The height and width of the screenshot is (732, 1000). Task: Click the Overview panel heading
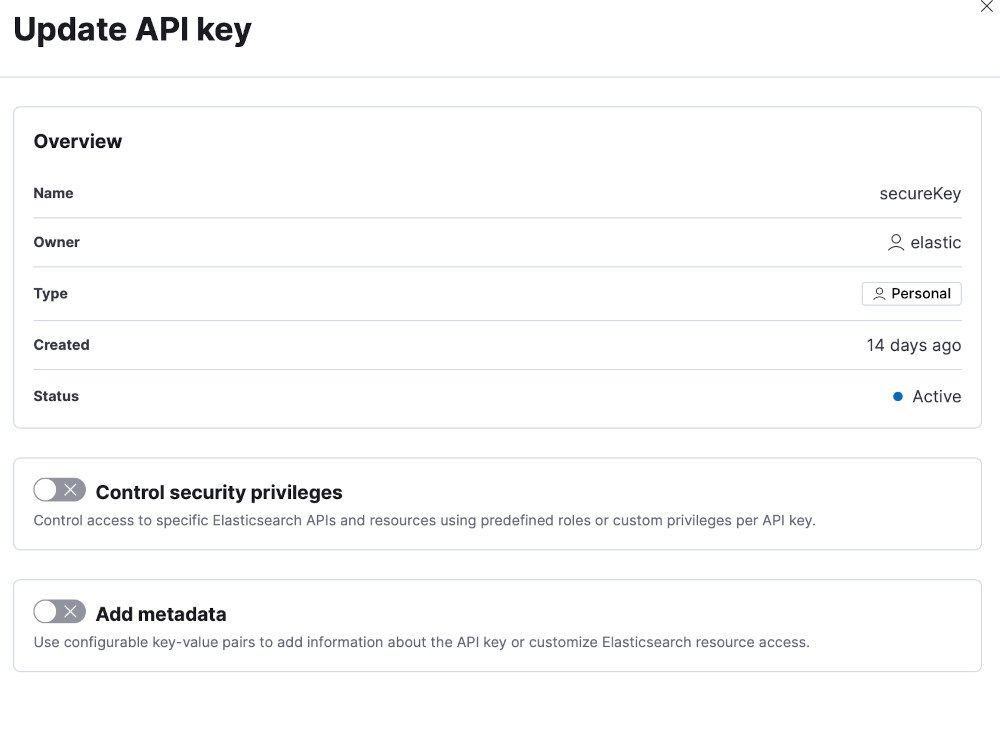tap(78, 142)
